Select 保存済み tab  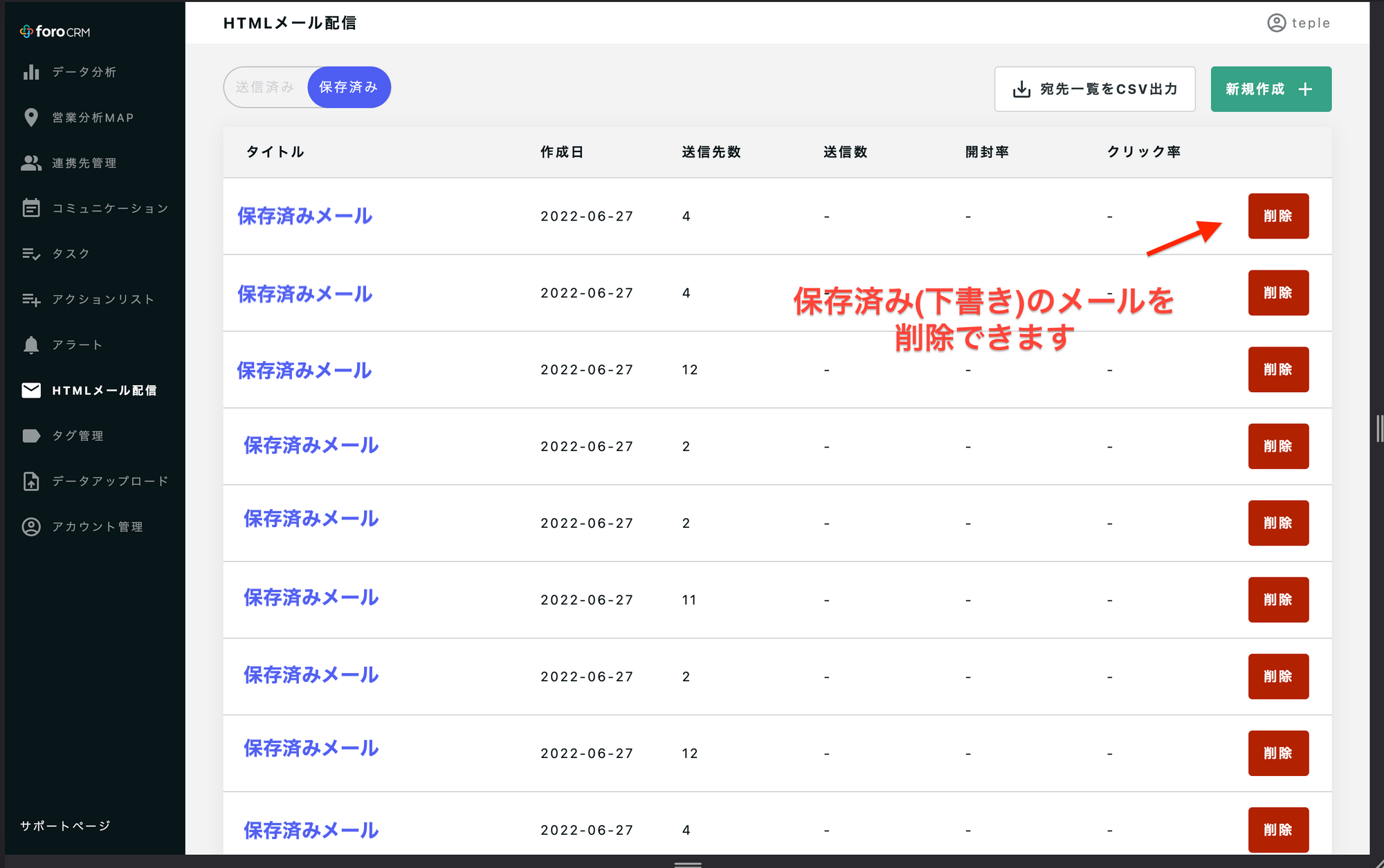coord(349,87)
